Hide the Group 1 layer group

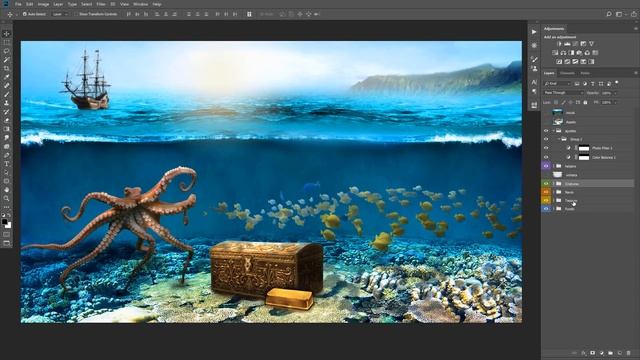546,140
